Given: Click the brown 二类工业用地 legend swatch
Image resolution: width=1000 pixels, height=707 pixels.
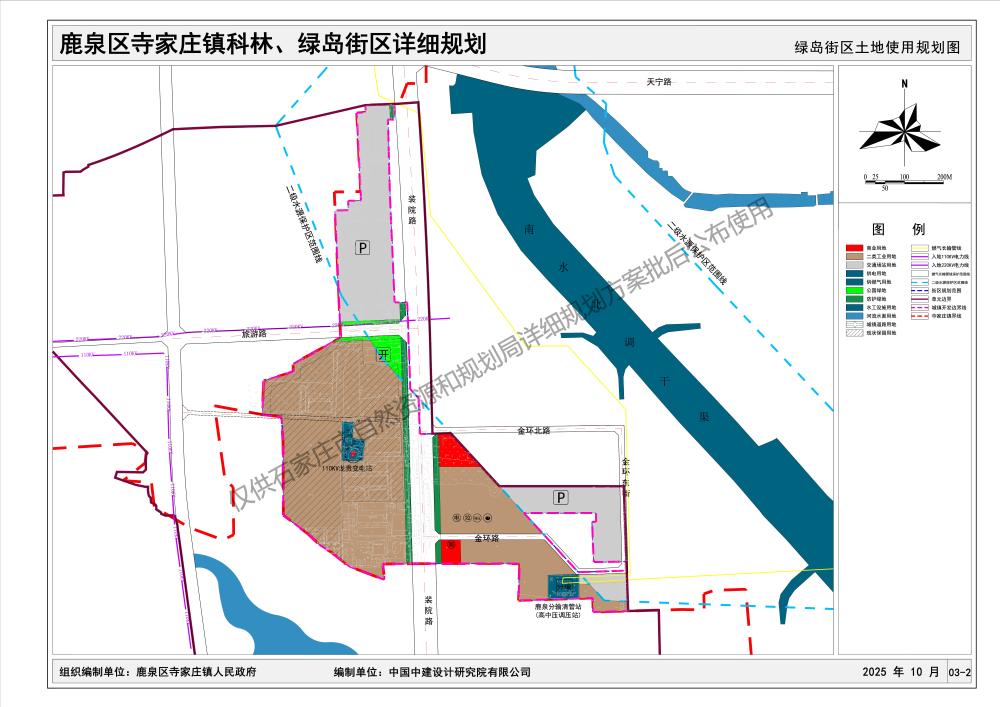Looking at the screenshot, I should (x=854, y=256).
